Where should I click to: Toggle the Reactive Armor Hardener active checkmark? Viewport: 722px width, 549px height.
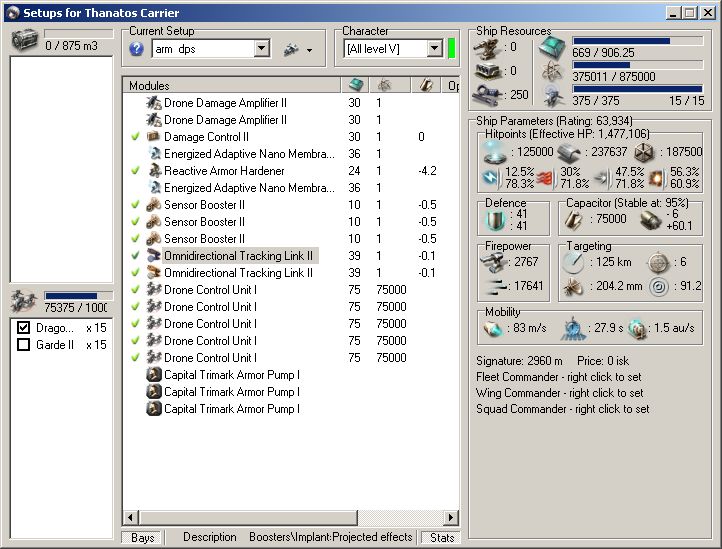pyautogui.click(x=135, y=170)
